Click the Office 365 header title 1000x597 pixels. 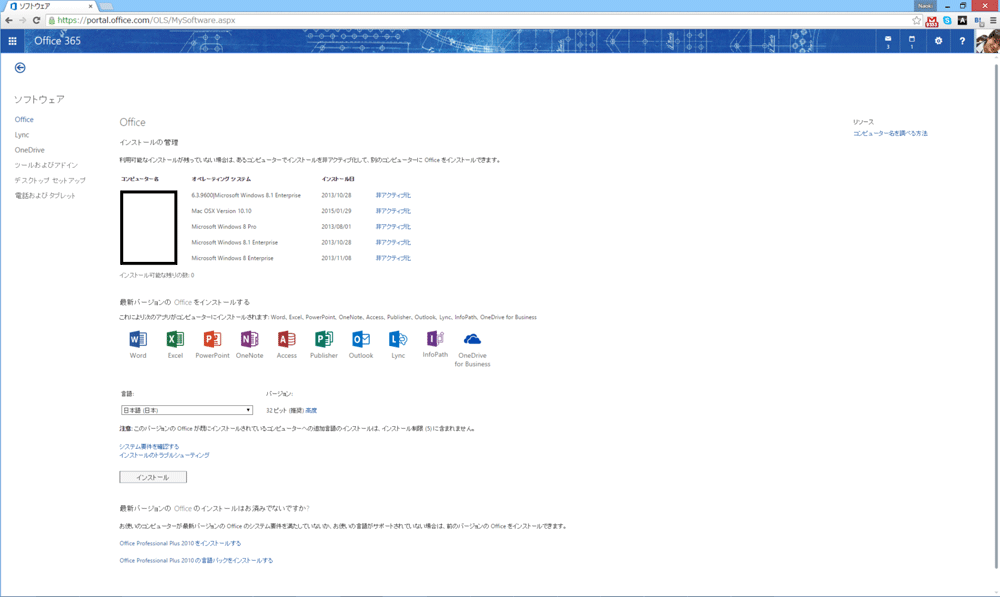[57, 41]
